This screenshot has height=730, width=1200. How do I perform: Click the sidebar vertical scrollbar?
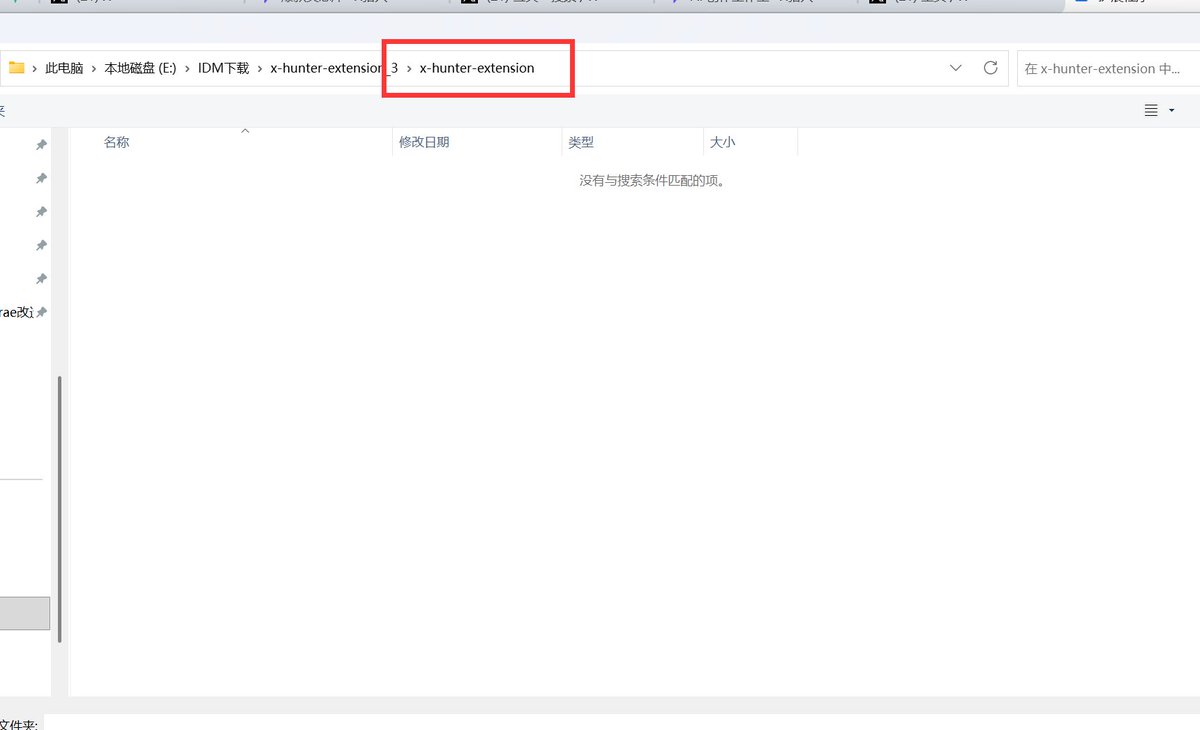coord(60,510)
